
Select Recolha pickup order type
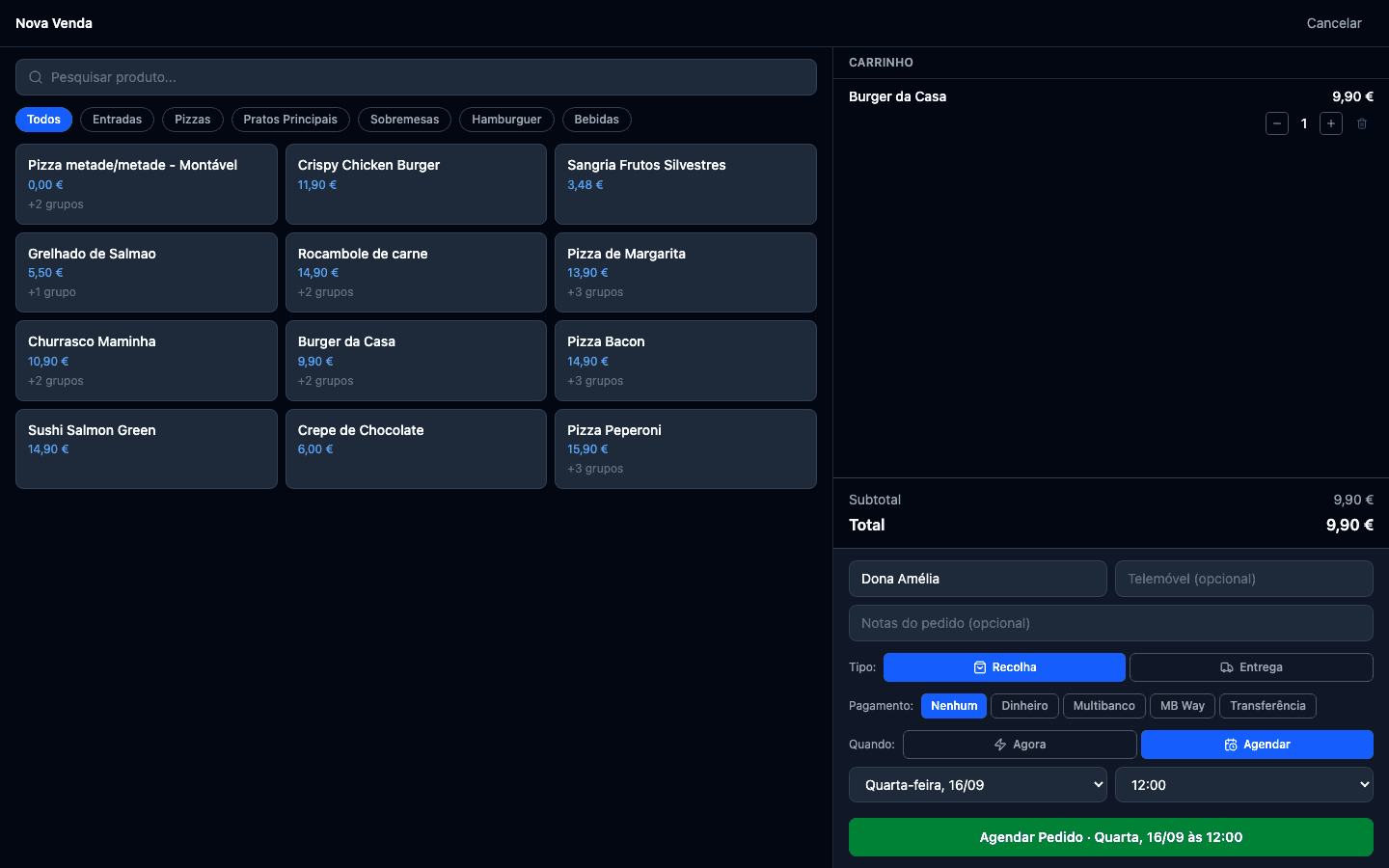(1004, 667)
